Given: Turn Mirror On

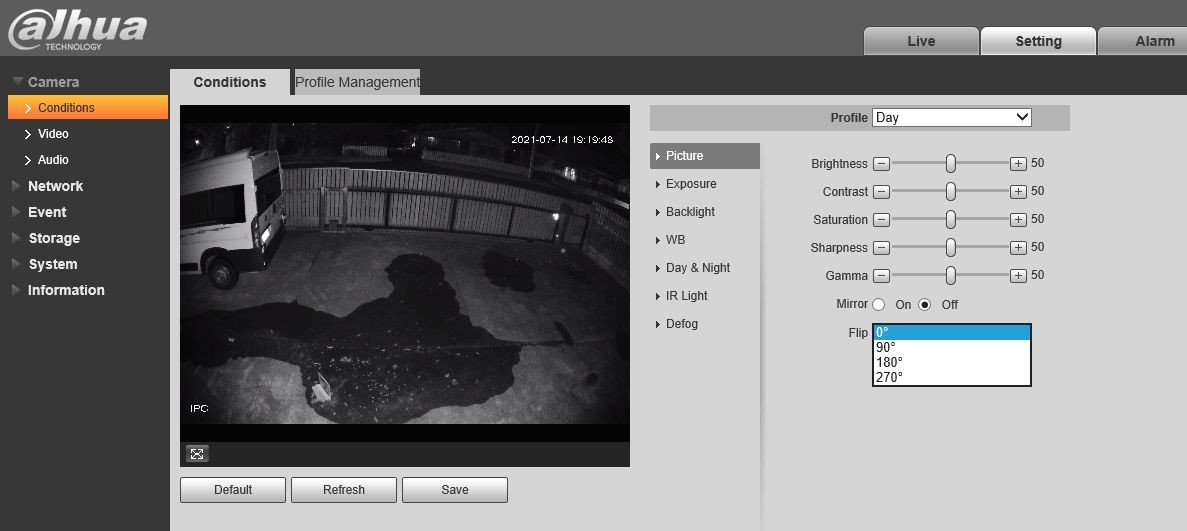Looking at the screenshot, I should tap(878, 305).
